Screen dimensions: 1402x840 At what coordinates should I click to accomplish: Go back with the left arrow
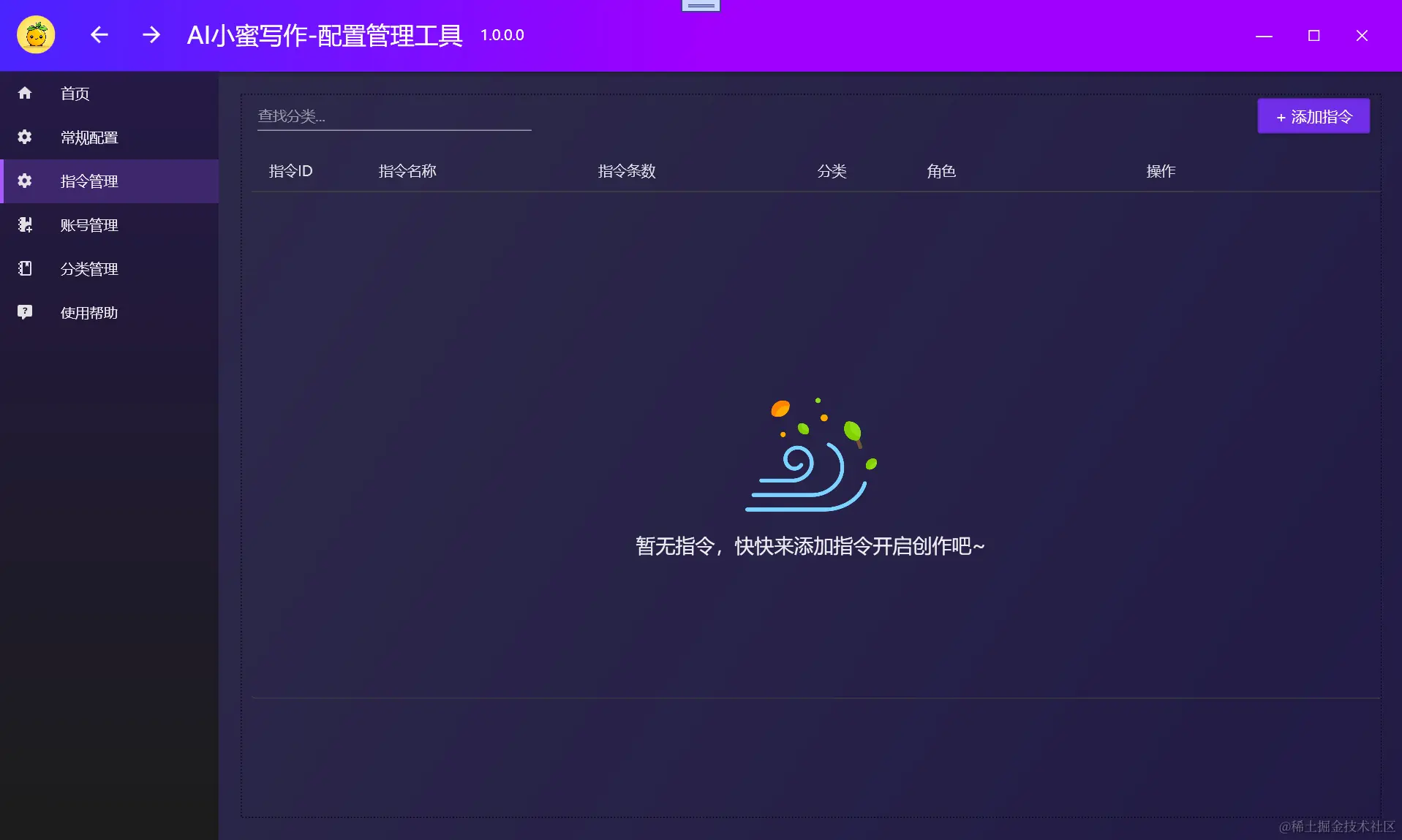tap(99, 34)
